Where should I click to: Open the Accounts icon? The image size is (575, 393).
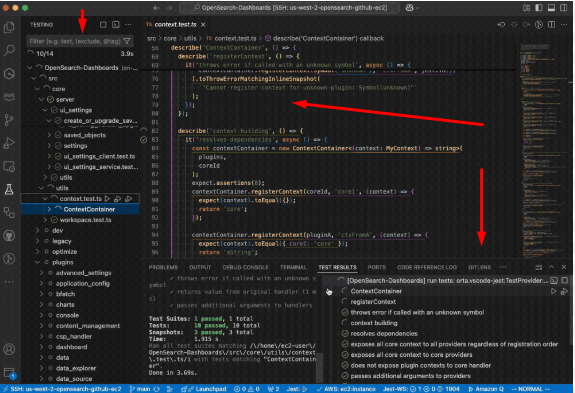pyautogui.click(x=9, y=349)
